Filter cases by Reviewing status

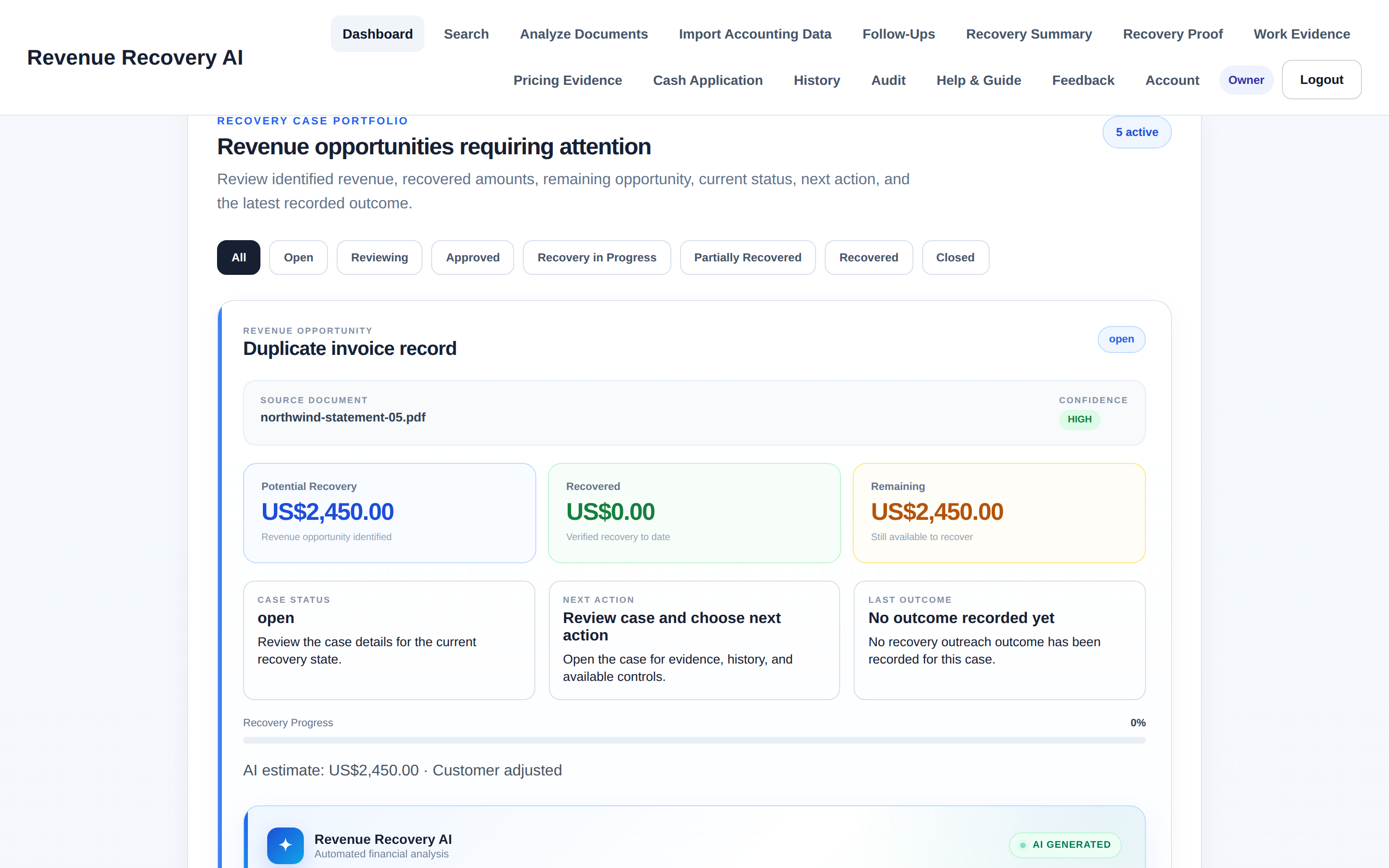click(x=380, y=257)
